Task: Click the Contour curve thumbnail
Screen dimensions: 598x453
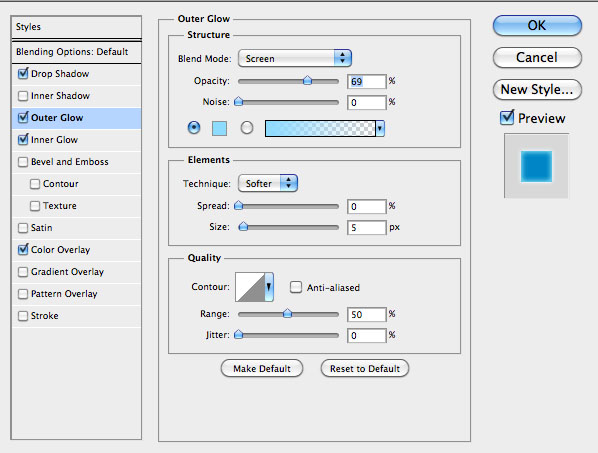Action: (x=250, y=287)
